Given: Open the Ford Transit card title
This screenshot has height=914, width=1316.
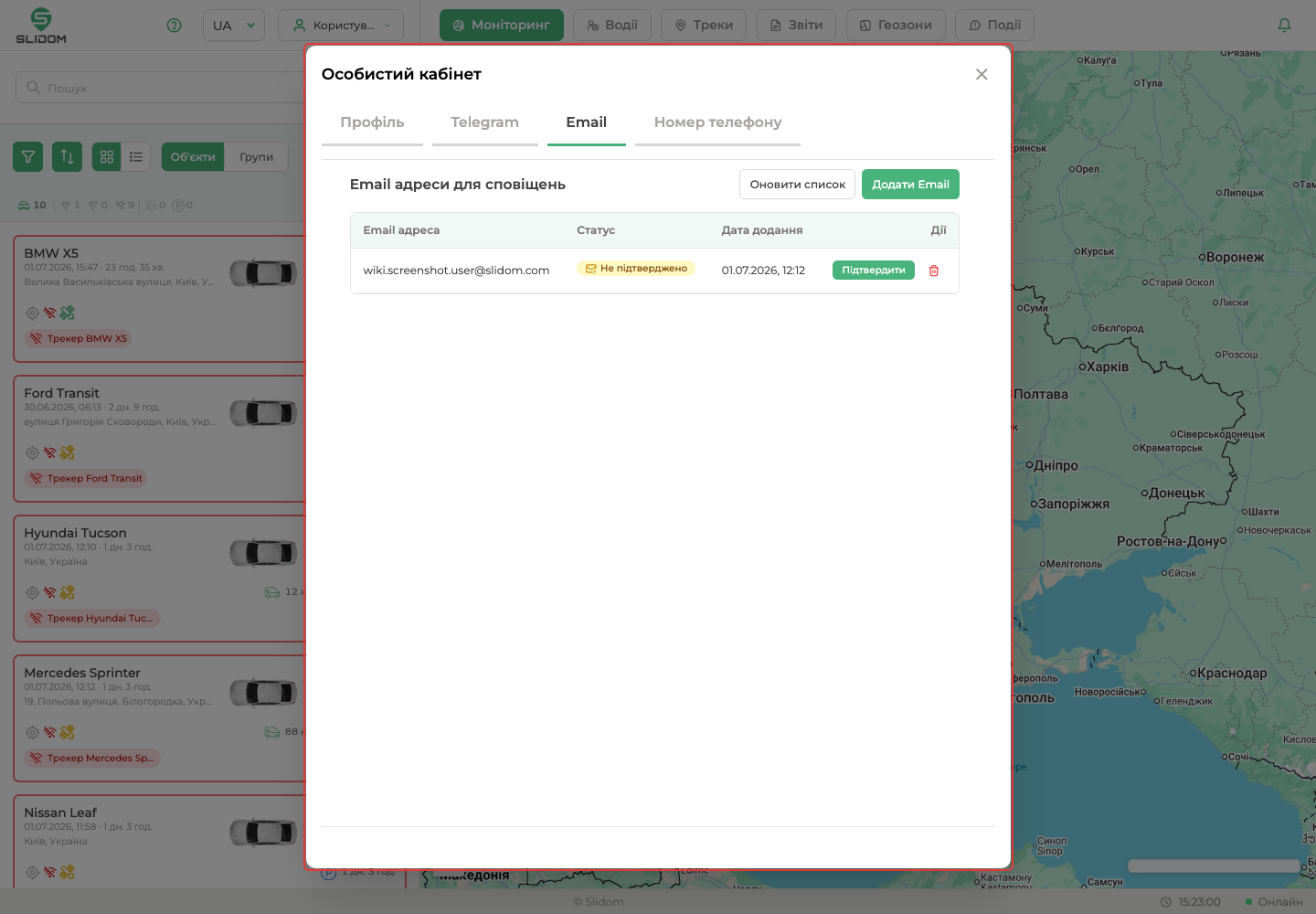Looking at the screenshot, I should tap(61, 393).
